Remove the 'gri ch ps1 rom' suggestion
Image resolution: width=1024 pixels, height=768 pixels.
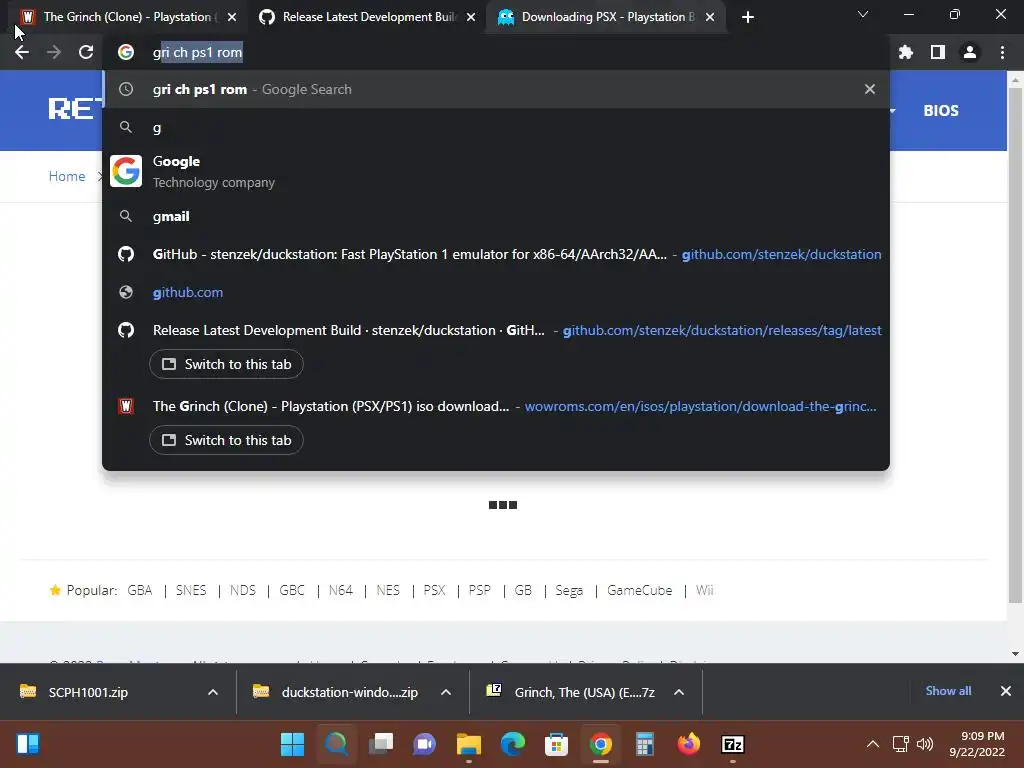click(x=870, y=89)
